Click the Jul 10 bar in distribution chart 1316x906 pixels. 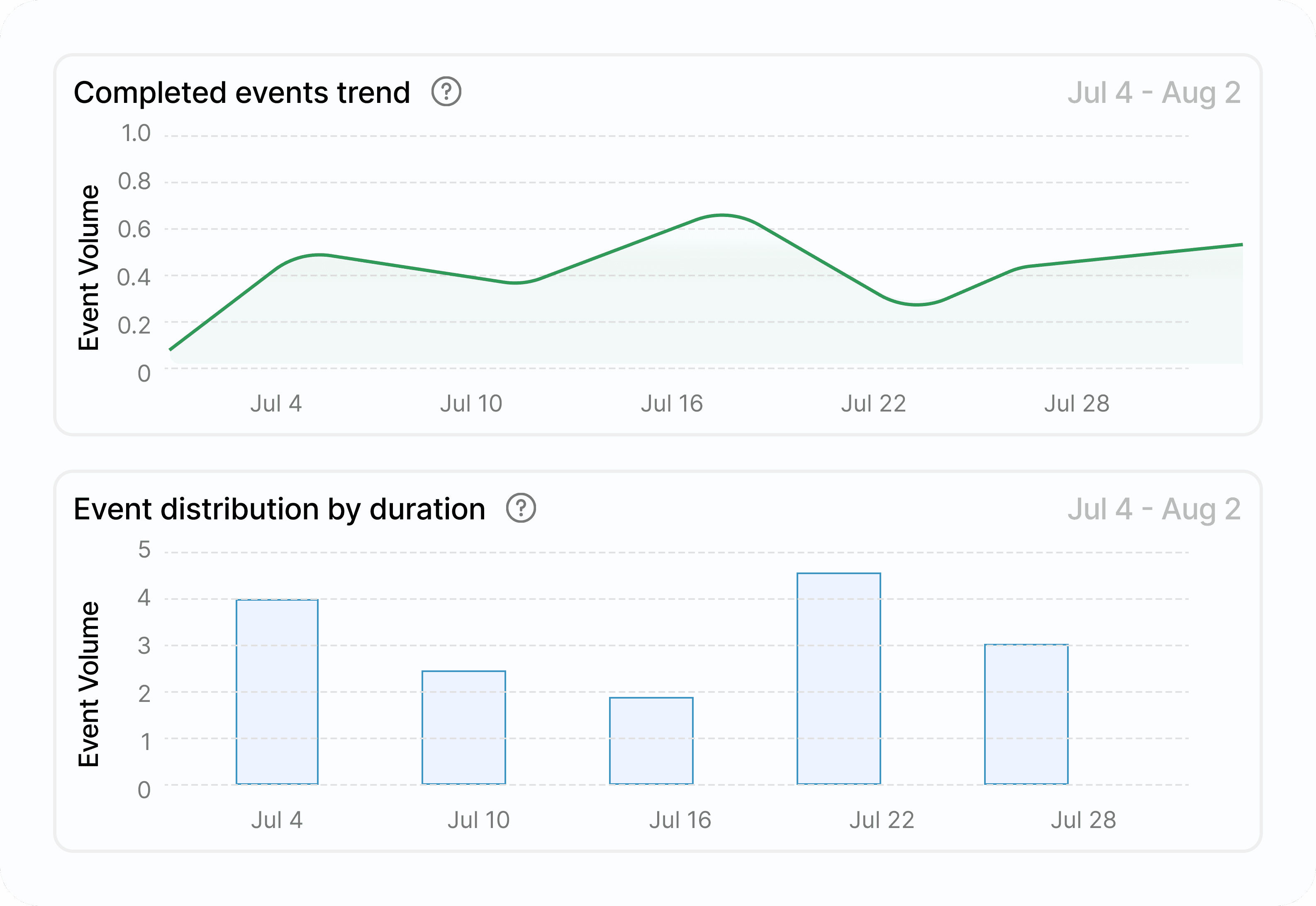point(463,727)
